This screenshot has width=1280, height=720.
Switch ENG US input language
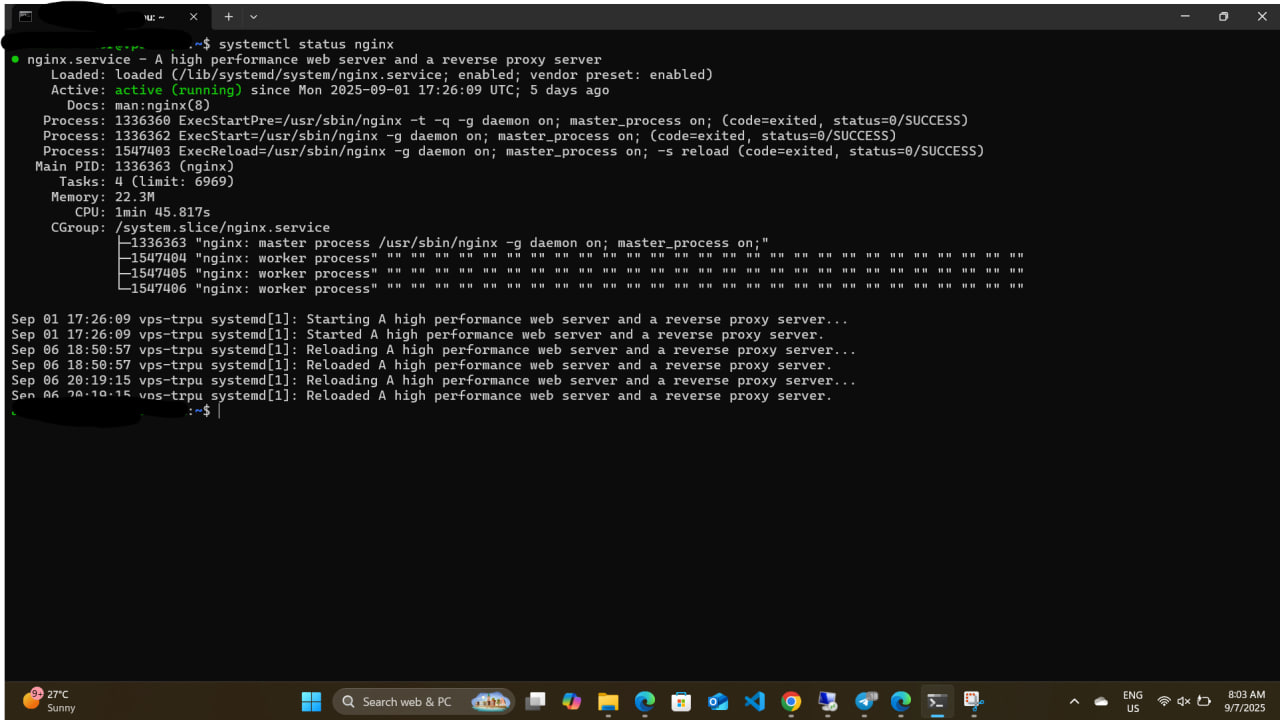click(x=1132, y=701)
